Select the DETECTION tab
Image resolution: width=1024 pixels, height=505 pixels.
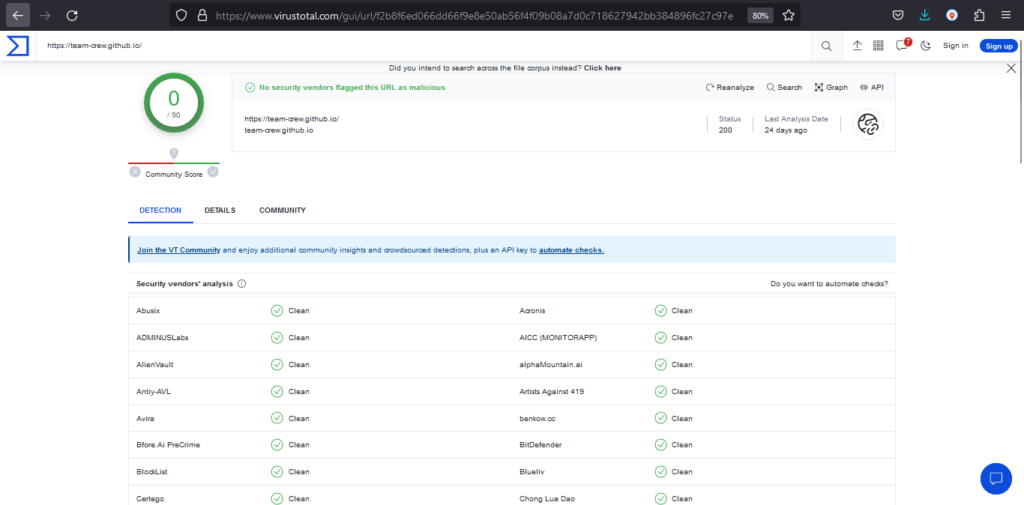161,210
